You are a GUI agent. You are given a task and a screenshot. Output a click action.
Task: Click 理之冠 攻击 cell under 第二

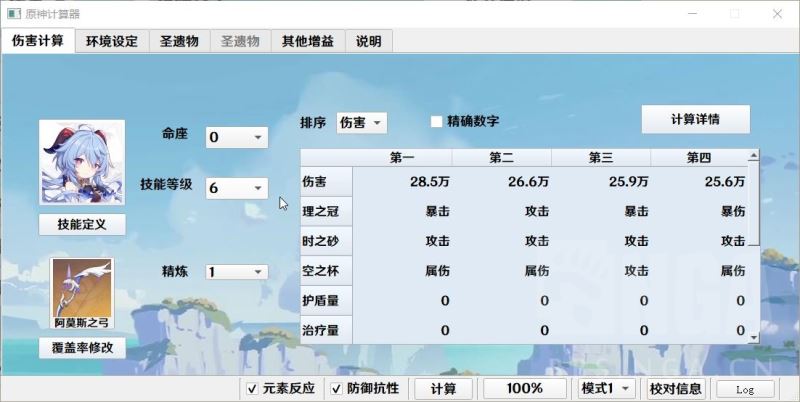click(x=502, y=211)
